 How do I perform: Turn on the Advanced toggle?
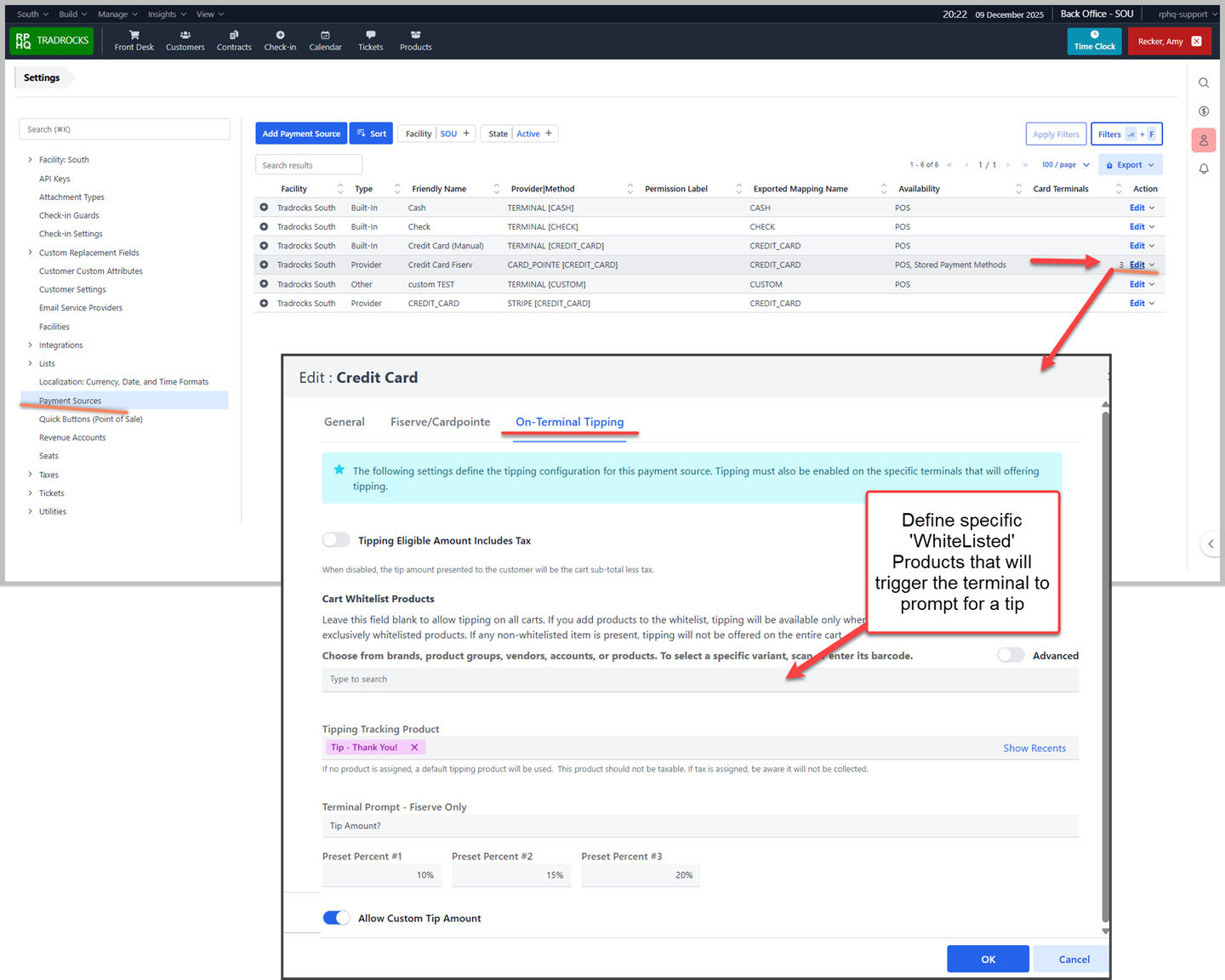1011,655
